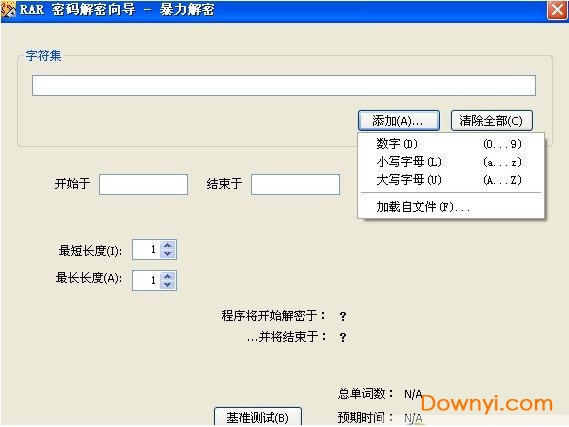Decrease 最长长度 with the down arrow

tap(168, 285)
